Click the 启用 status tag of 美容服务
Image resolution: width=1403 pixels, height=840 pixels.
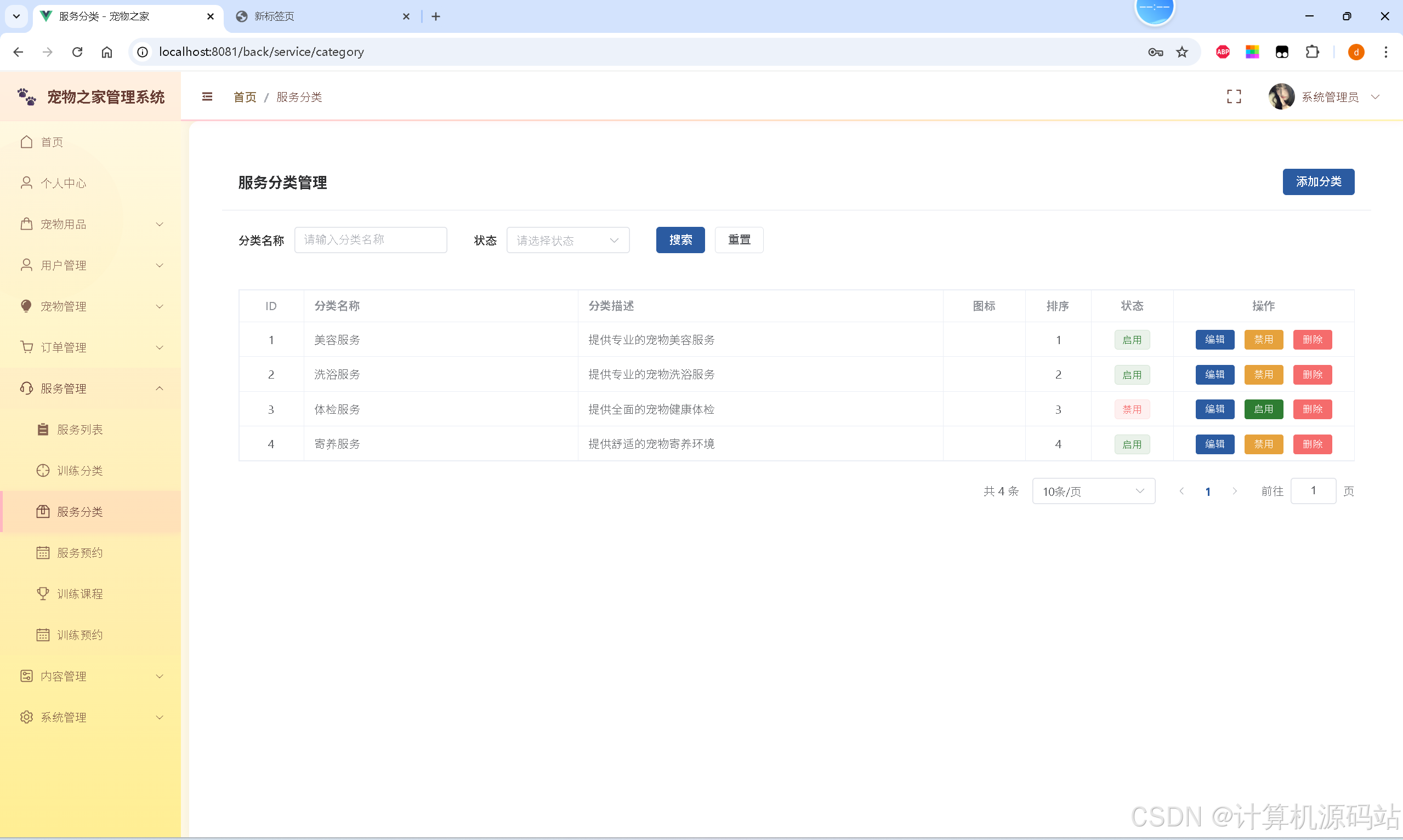[x=1132, y=340]
